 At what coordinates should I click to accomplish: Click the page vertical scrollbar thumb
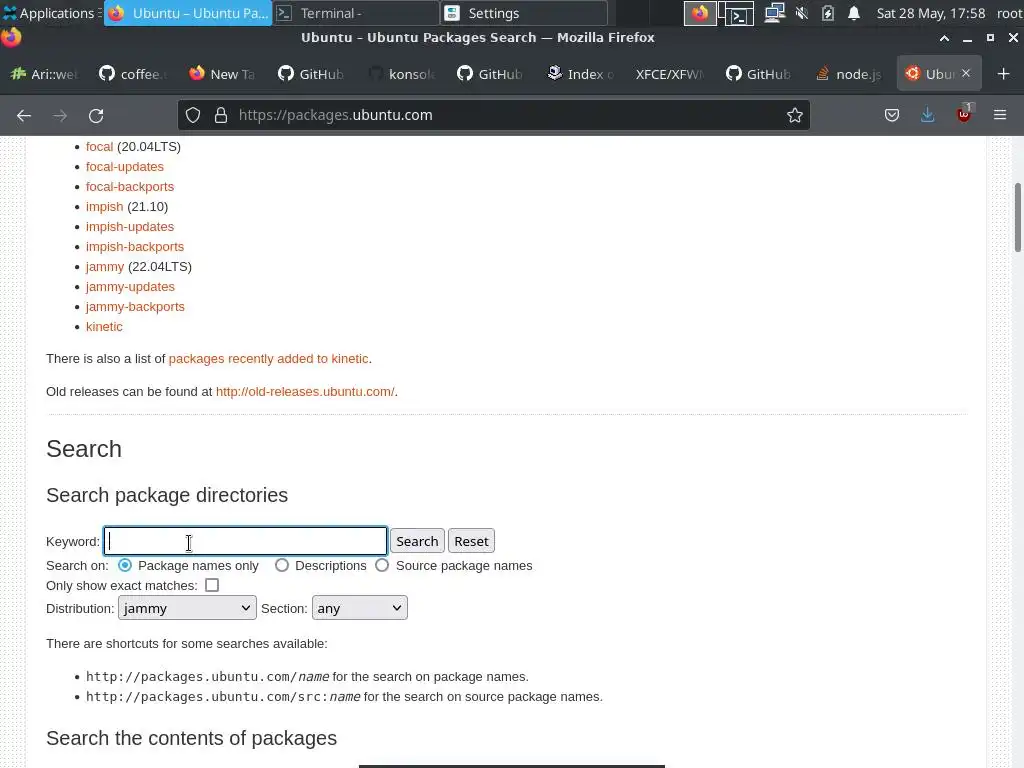1017,217
